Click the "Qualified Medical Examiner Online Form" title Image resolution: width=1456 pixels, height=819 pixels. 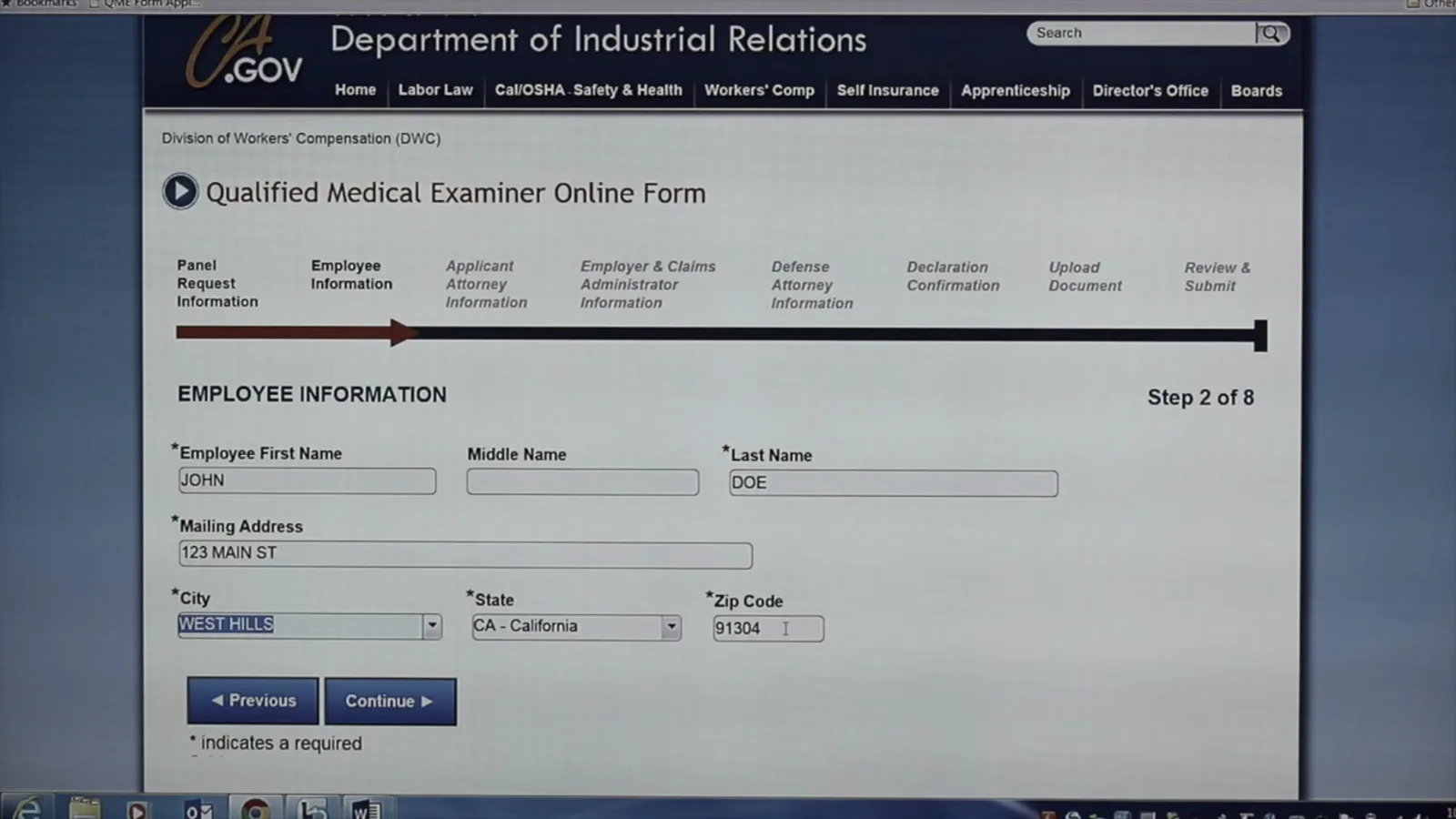pyautogui.click(x=456, y=193)
